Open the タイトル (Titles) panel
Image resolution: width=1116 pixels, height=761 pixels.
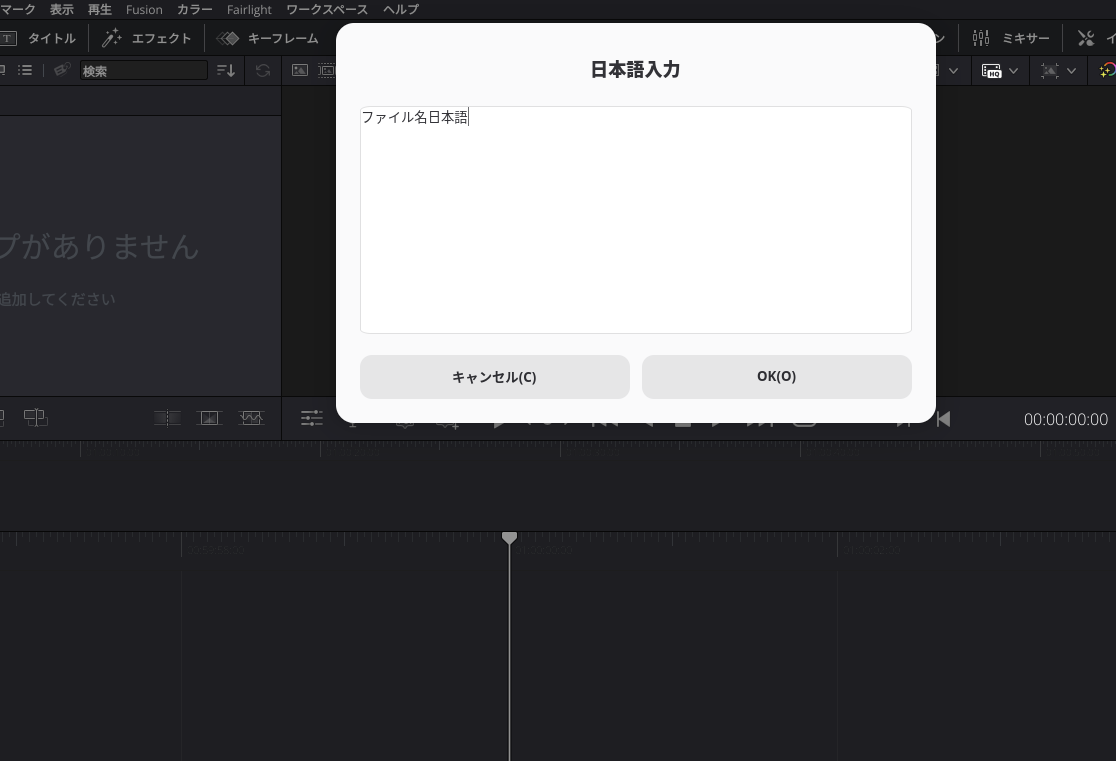[x=51, y=38]
